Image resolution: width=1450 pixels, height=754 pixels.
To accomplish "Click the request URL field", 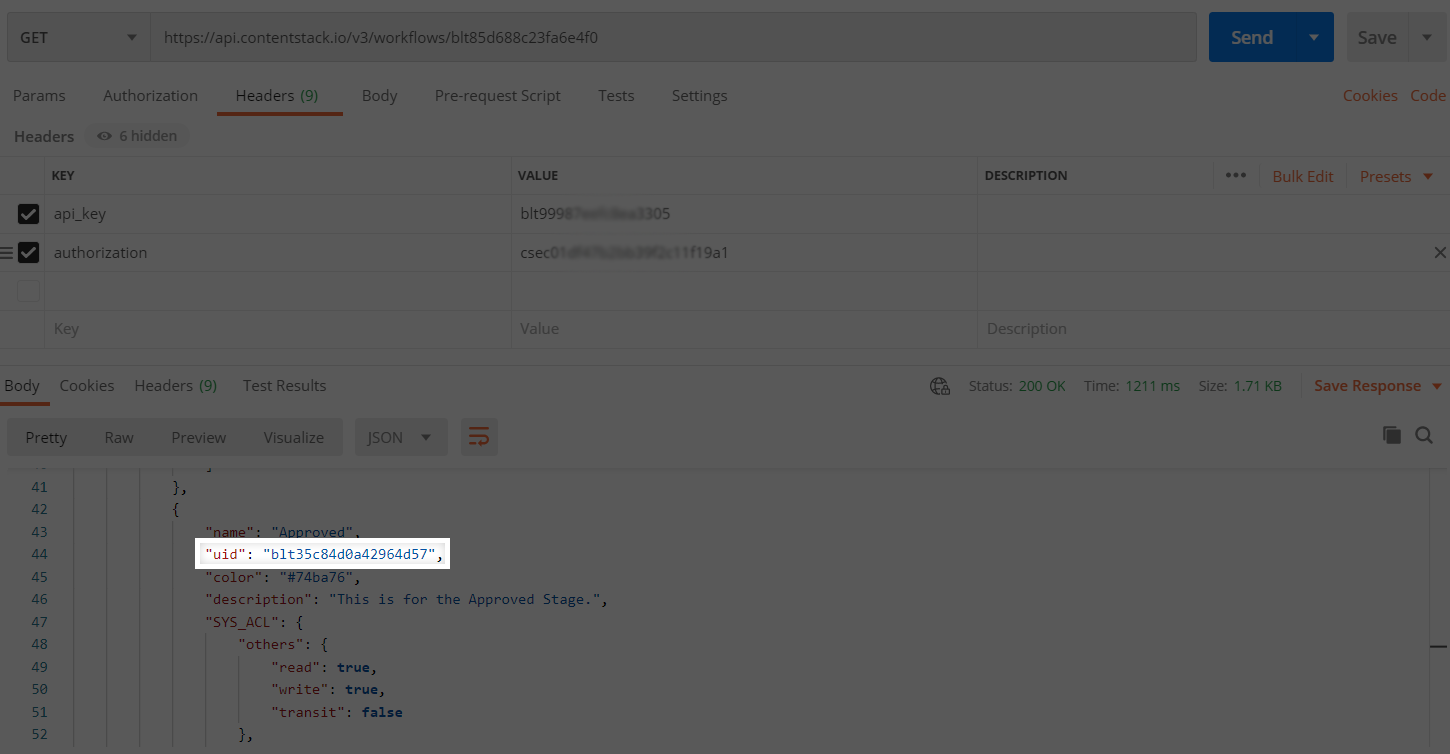I will [673, 37].
